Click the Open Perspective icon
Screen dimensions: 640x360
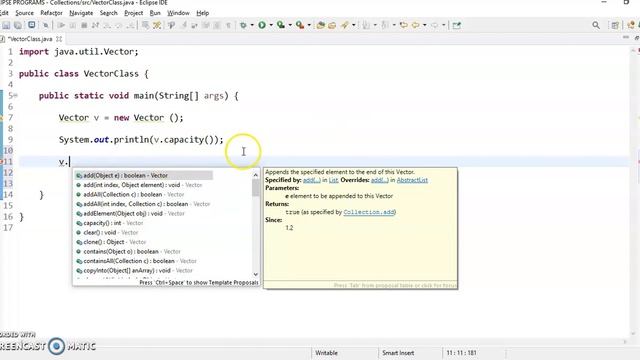point(615,25)
